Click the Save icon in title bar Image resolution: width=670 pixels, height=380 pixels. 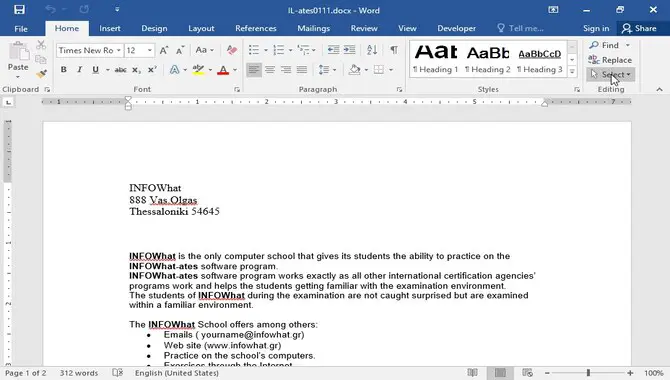click(x=19, y=9)
